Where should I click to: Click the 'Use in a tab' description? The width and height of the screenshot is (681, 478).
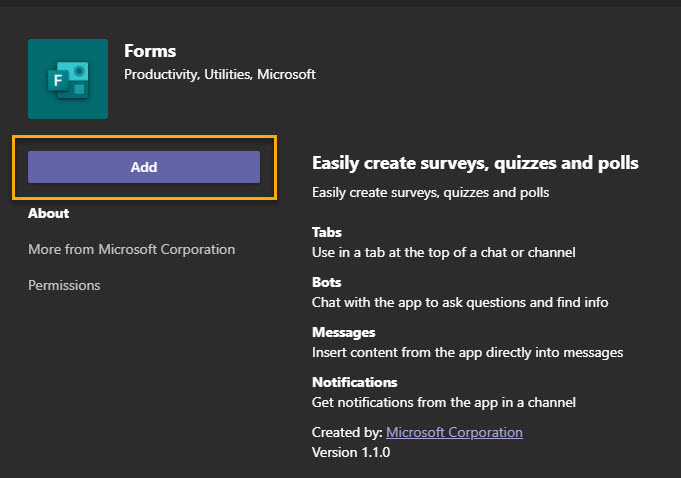443,252
